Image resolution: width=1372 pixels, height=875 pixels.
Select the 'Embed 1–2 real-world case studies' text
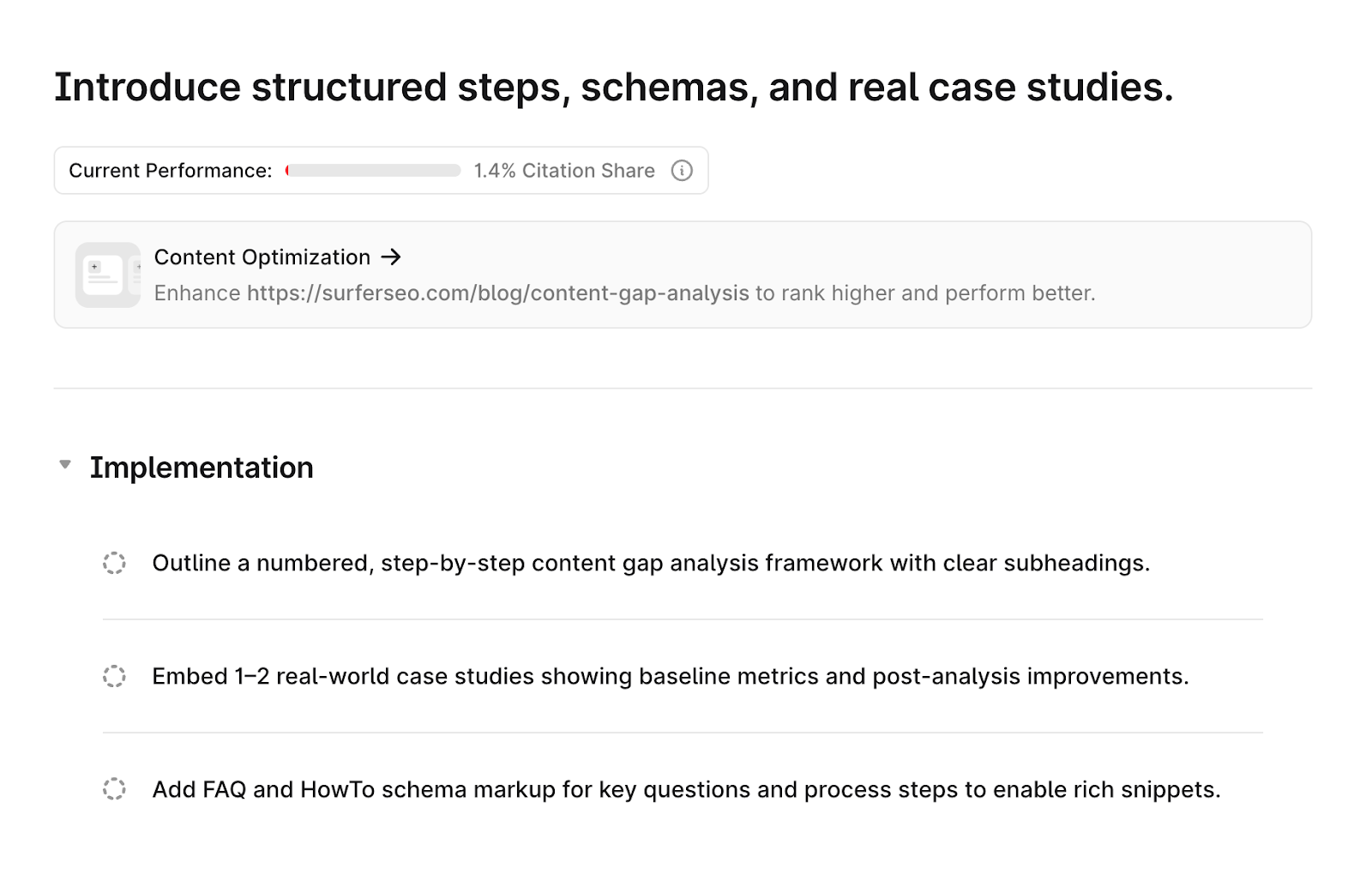[670, 677]
